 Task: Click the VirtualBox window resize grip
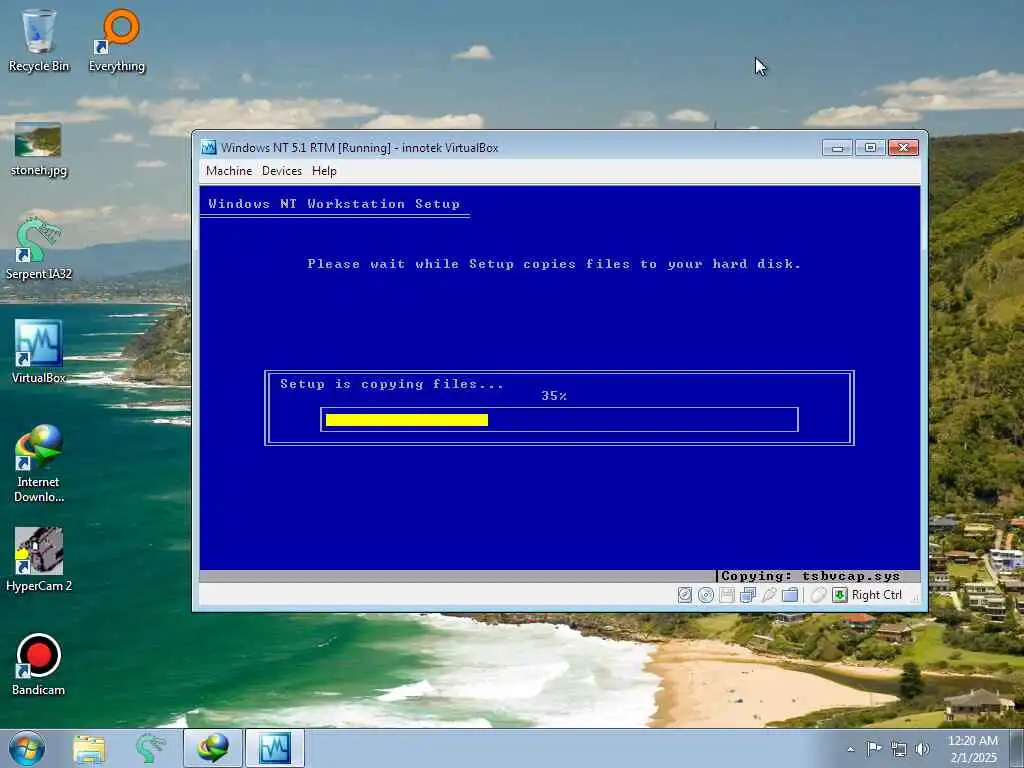click(x=914, y=596)
